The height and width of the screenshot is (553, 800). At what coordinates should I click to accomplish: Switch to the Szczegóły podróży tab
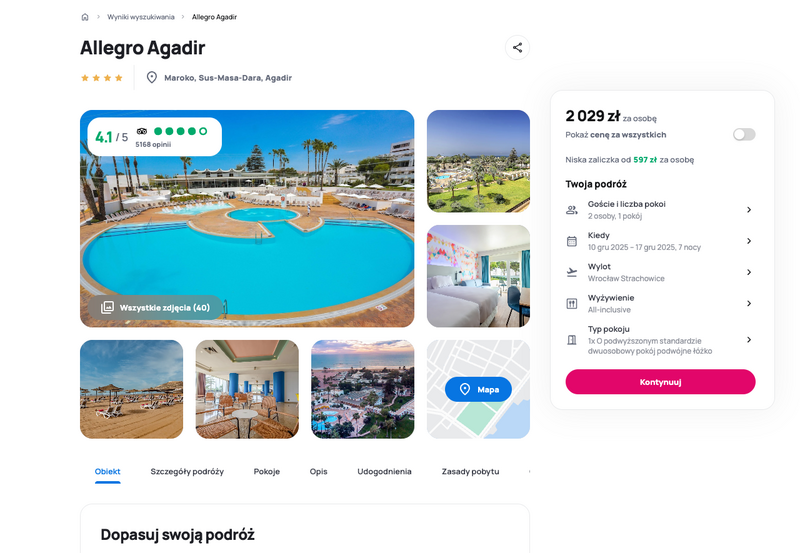[187, 471]
